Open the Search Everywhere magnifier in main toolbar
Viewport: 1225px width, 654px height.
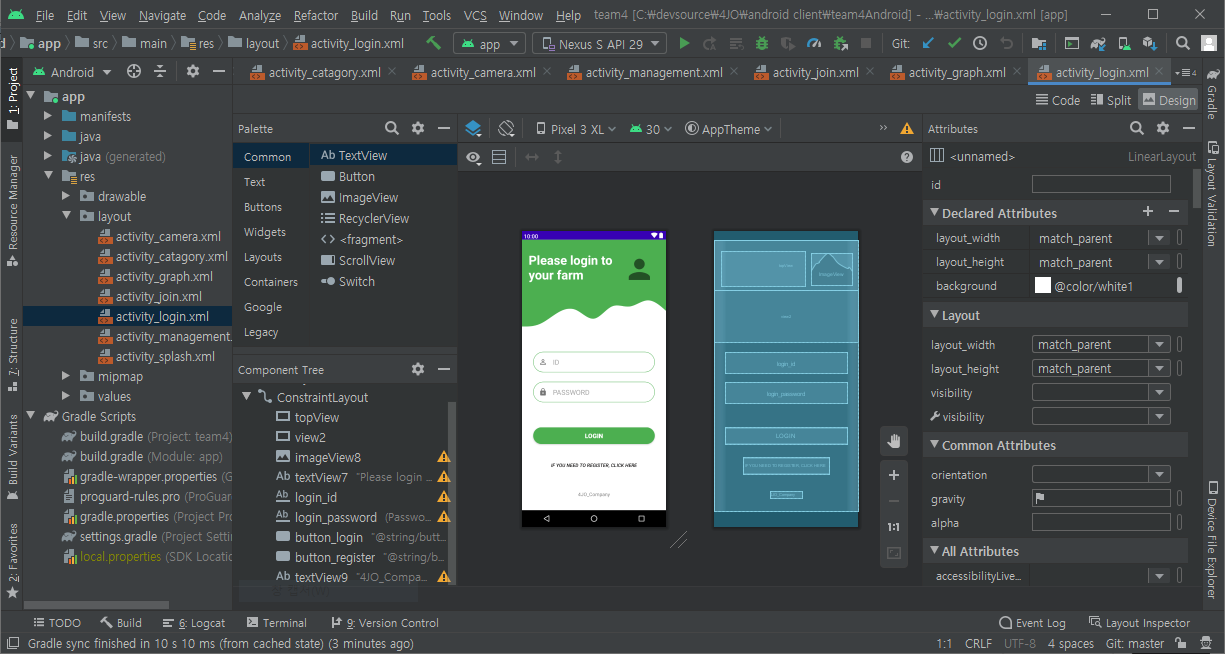[1183, 43]
